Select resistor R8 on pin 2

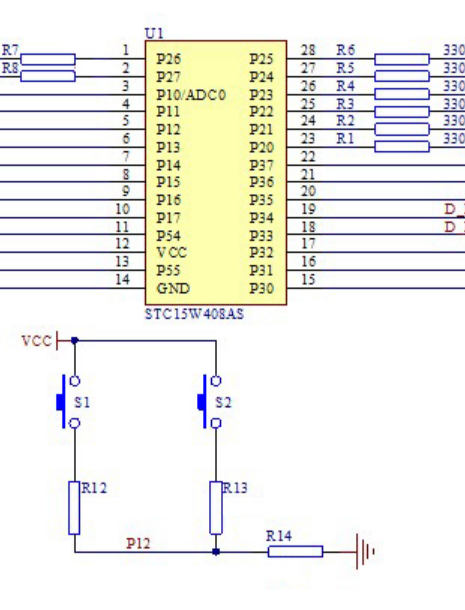point(47,76)
